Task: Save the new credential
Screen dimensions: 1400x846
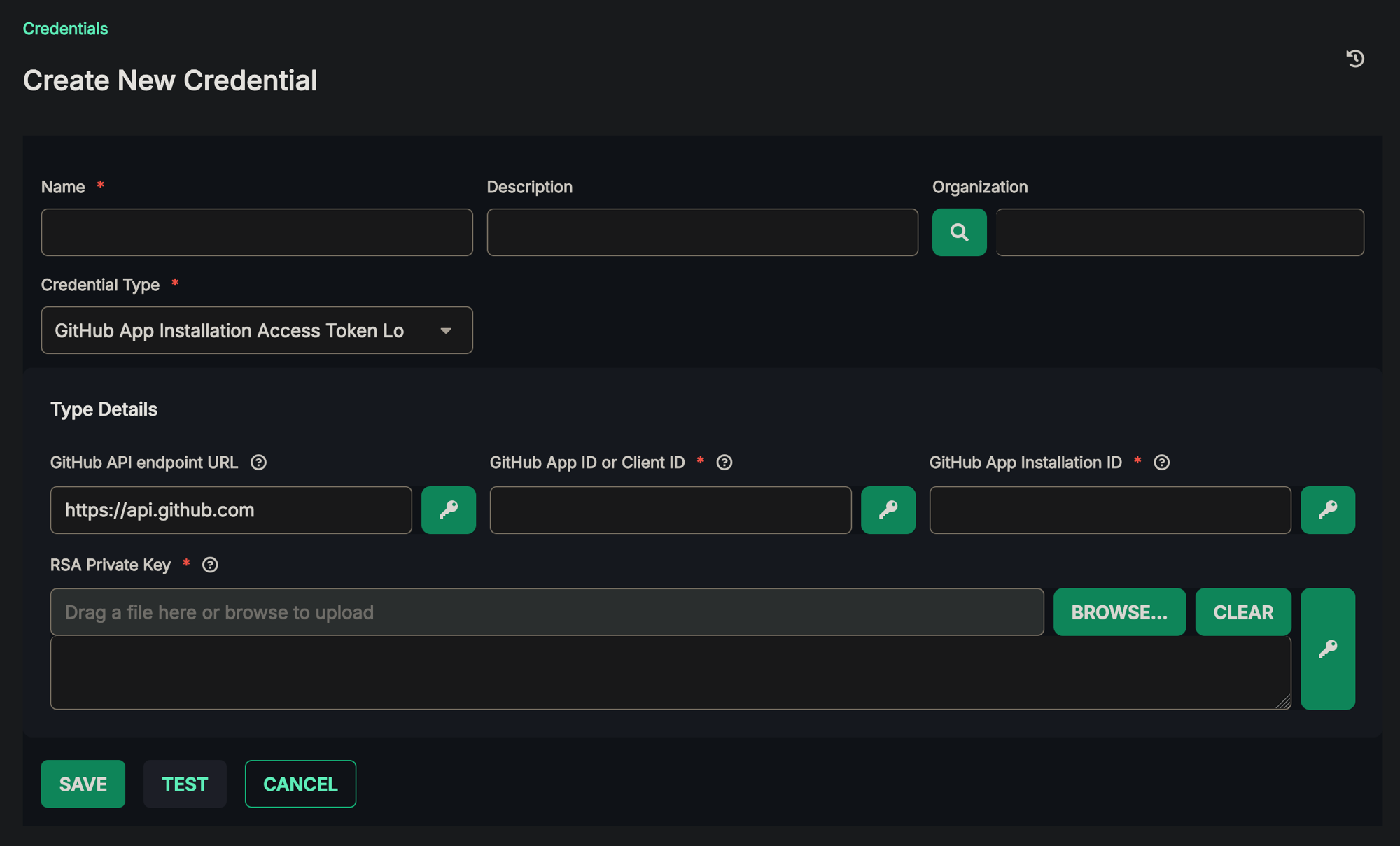Action: 83,784
